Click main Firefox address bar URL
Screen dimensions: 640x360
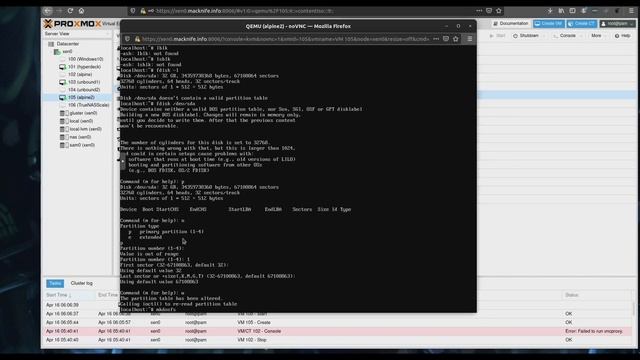(244, 11)
